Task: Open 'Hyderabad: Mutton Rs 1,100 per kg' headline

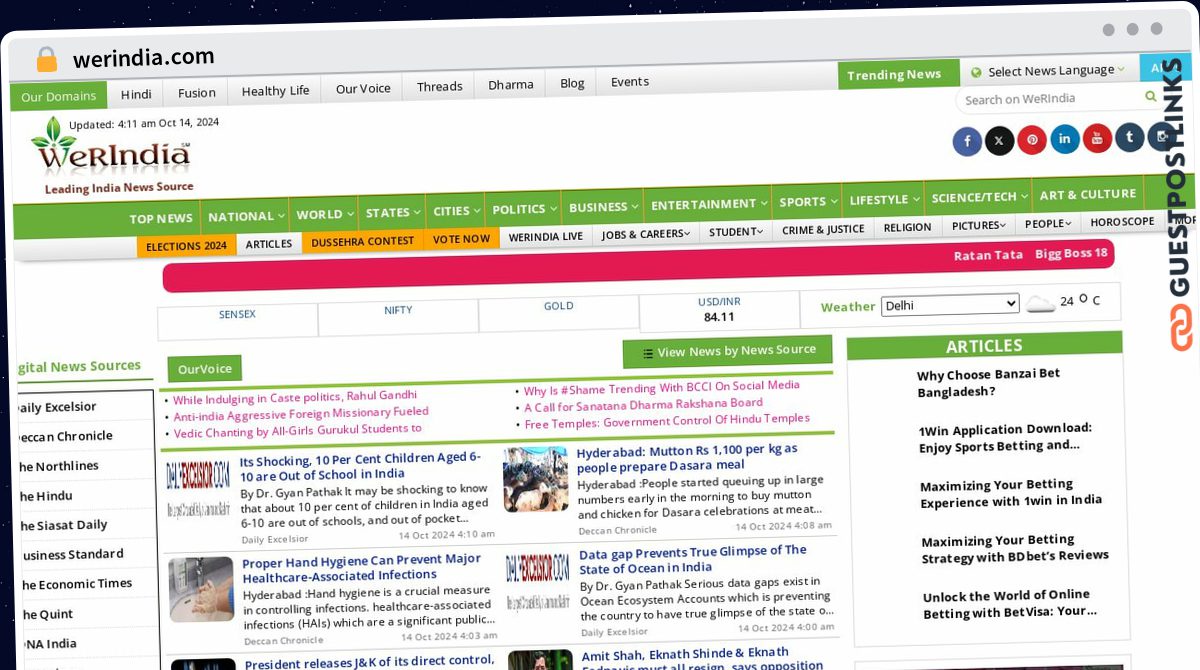Action: pos(687,458)
